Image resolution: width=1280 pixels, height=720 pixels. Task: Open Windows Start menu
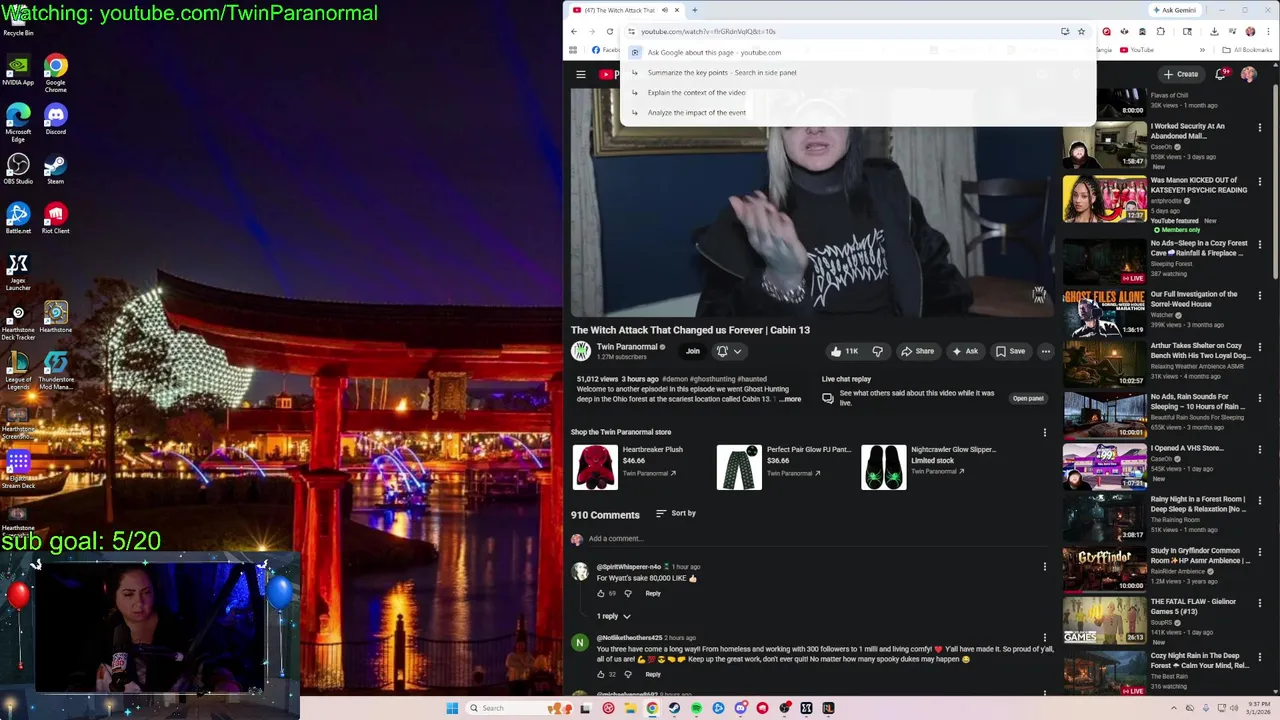tap(452, 708)
